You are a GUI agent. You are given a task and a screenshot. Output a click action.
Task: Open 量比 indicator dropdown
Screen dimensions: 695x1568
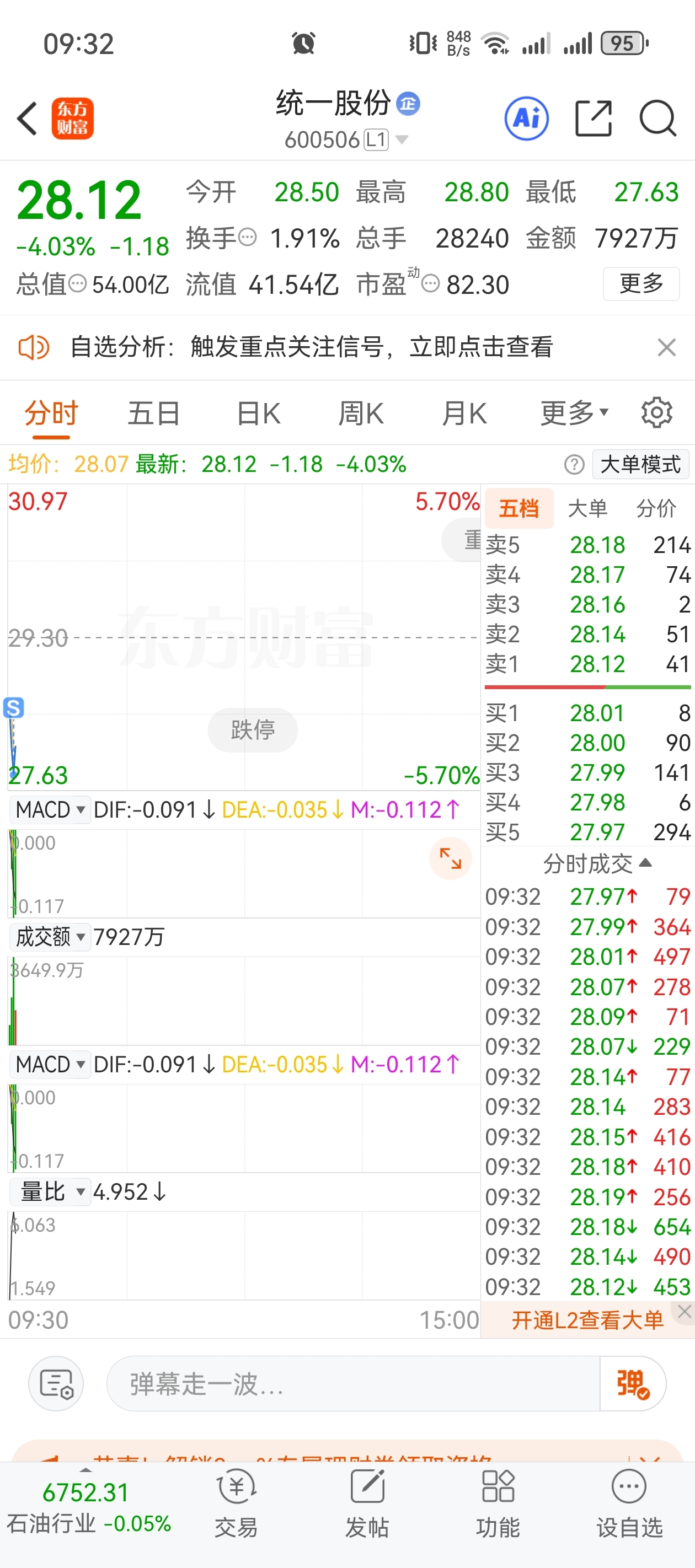tap(50, 1191)
